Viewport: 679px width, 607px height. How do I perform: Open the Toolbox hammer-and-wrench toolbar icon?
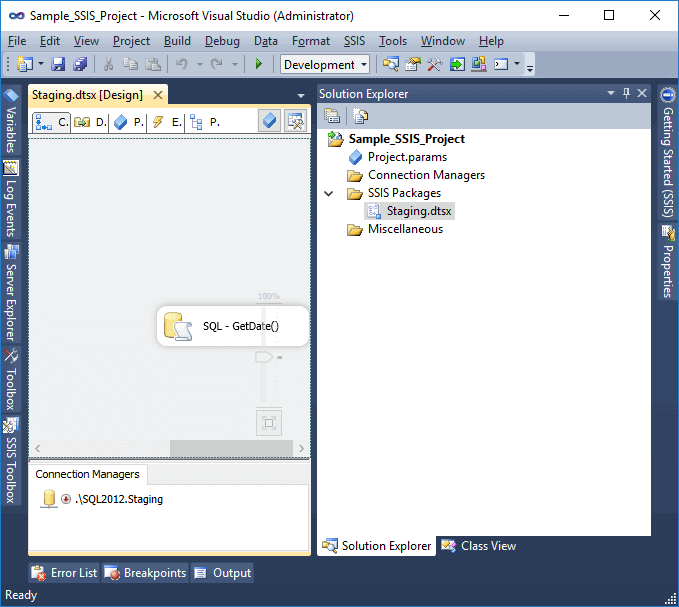(x=435, y=65)
